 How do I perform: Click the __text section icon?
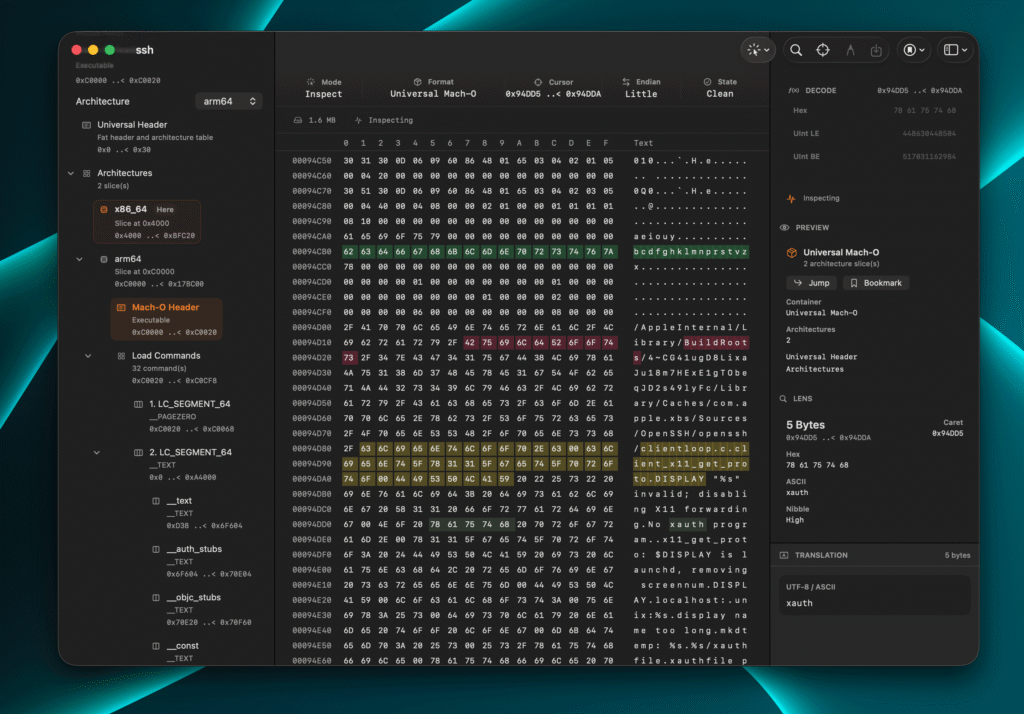pyautogui.click(x=156, y=501)
